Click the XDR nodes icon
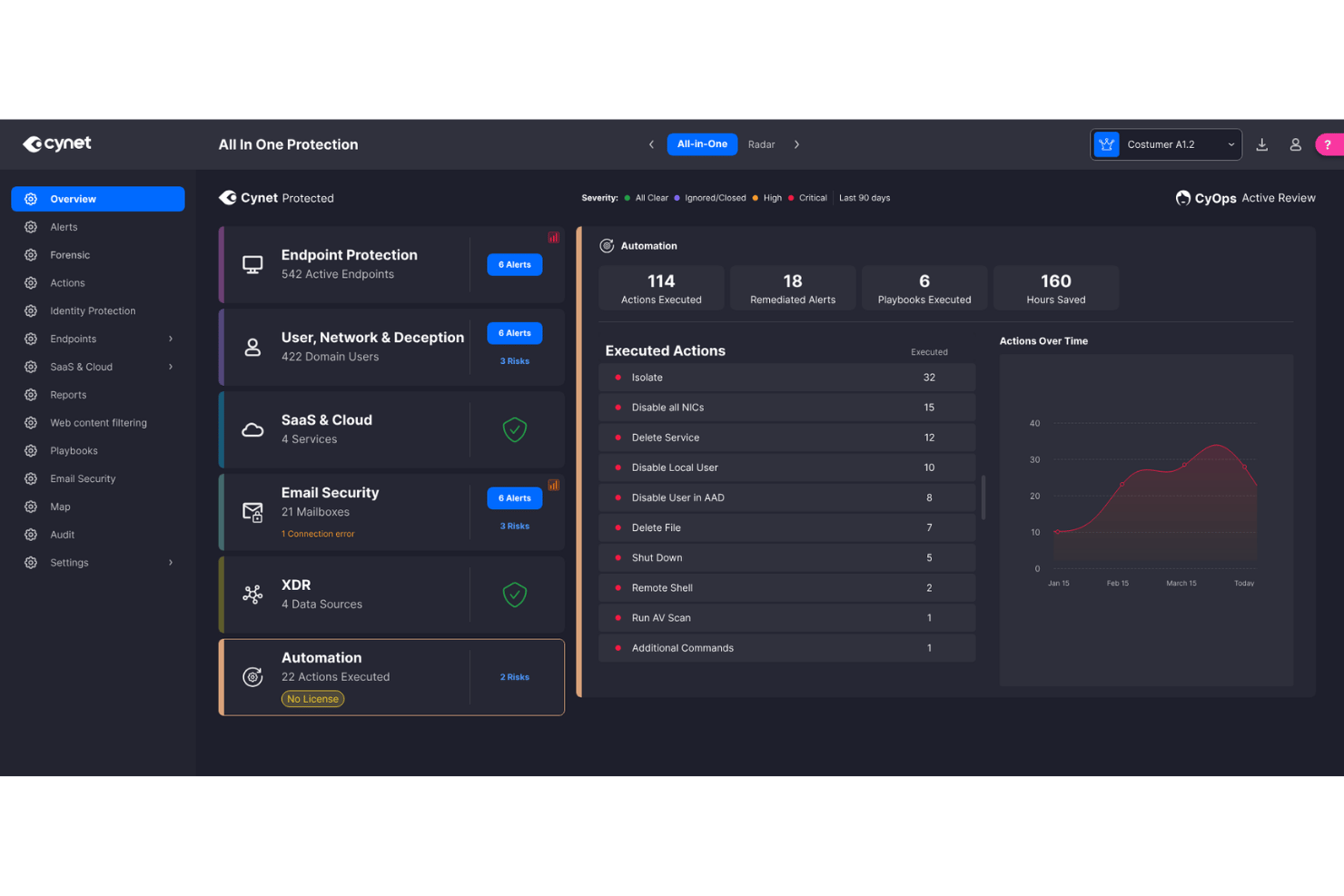The width and height of the screenshot is (1344, 896). click(x=252, y=595)
